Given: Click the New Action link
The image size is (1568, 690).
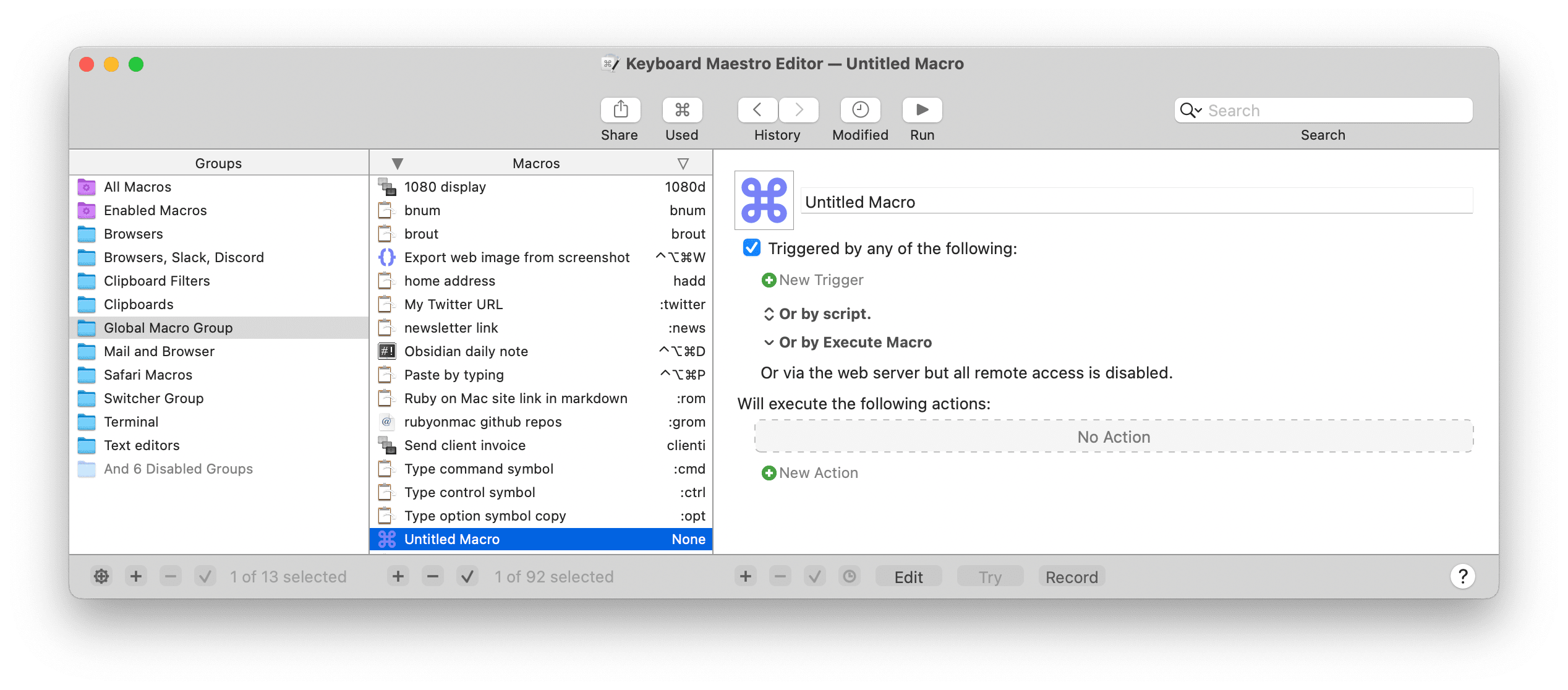Looking at the screenshot, I should coord(819,473).
